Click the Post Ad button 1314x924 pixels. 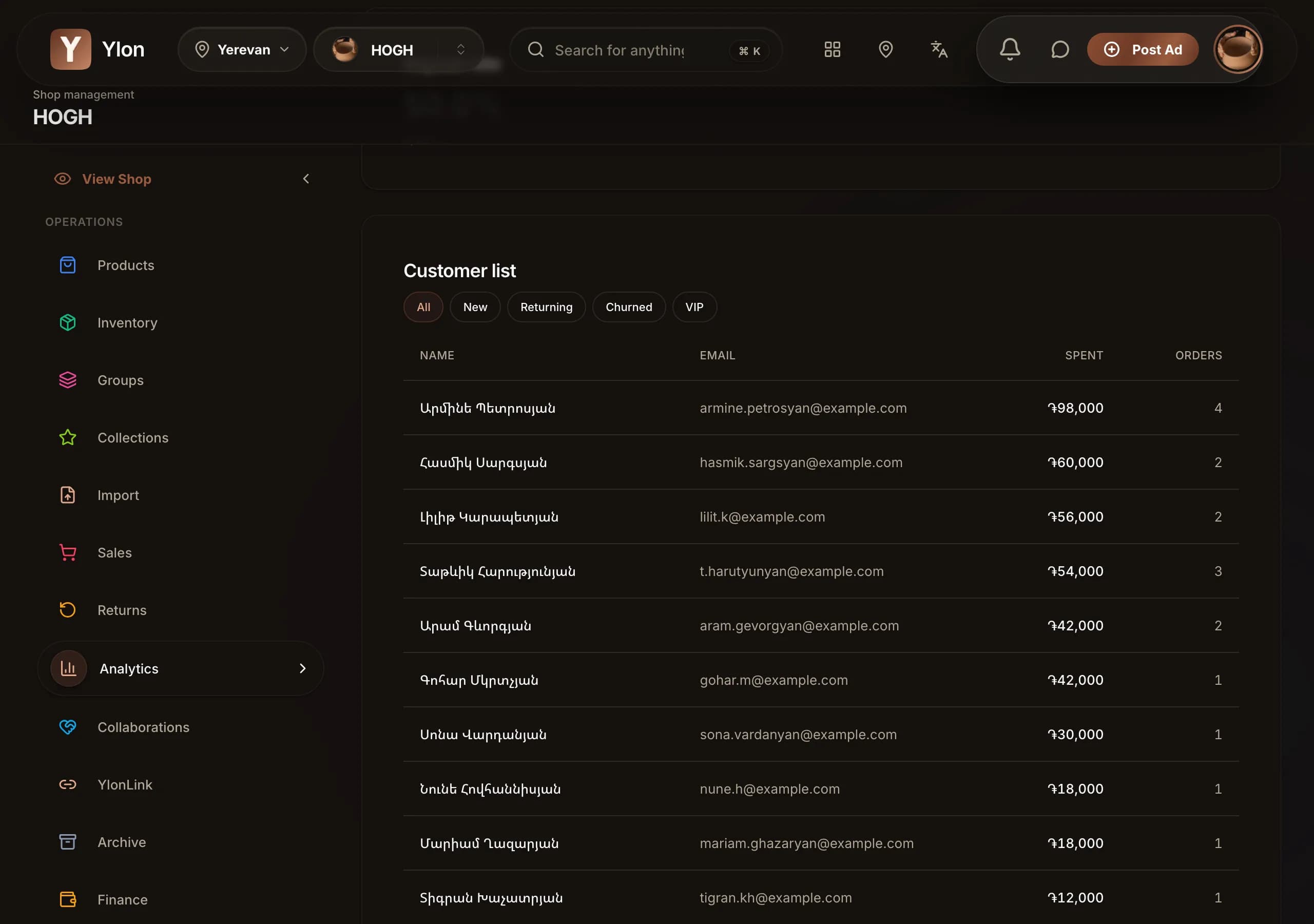coord(1143,50)
